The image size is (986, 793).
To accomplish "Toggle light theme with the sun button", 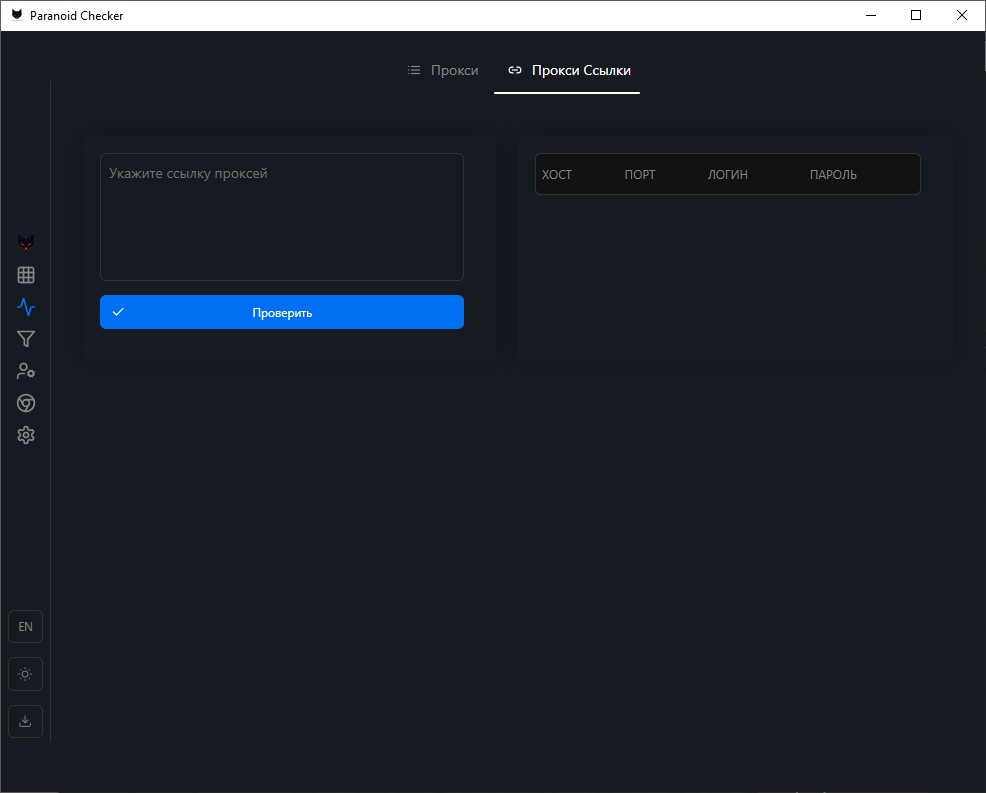I will [x=25, y=674].
